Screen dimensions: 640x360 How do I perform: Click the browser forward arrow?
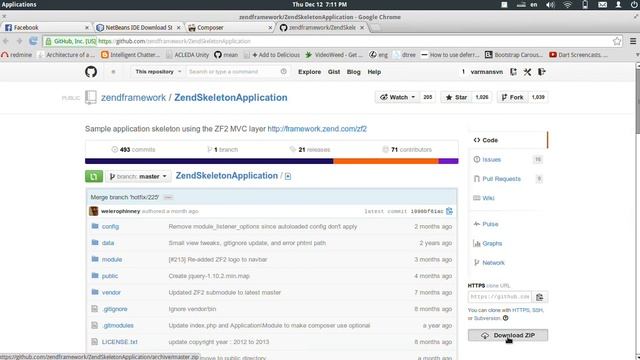click(19, 41)
